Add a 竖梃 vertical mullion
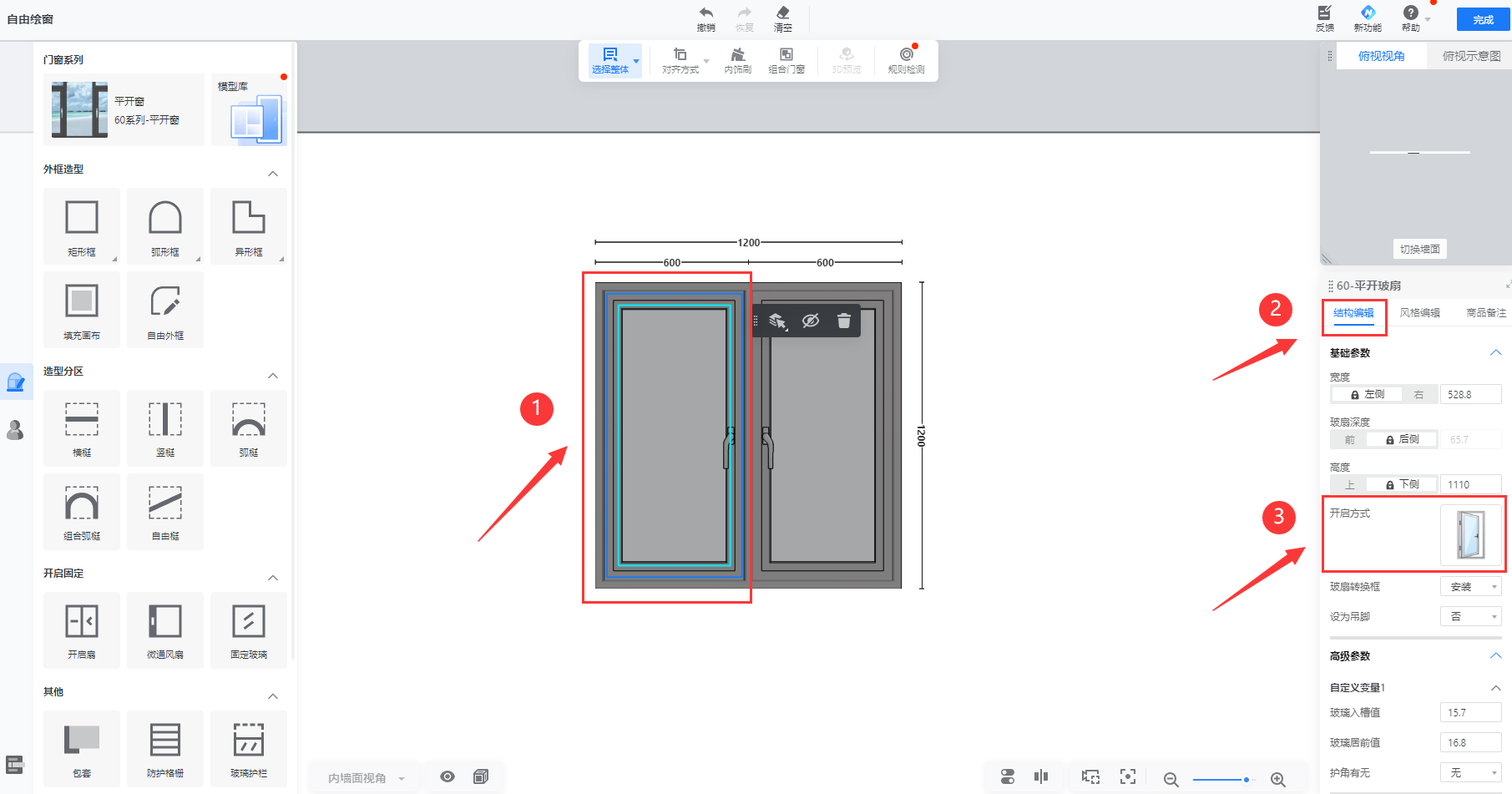 click(x=165, y=428)
